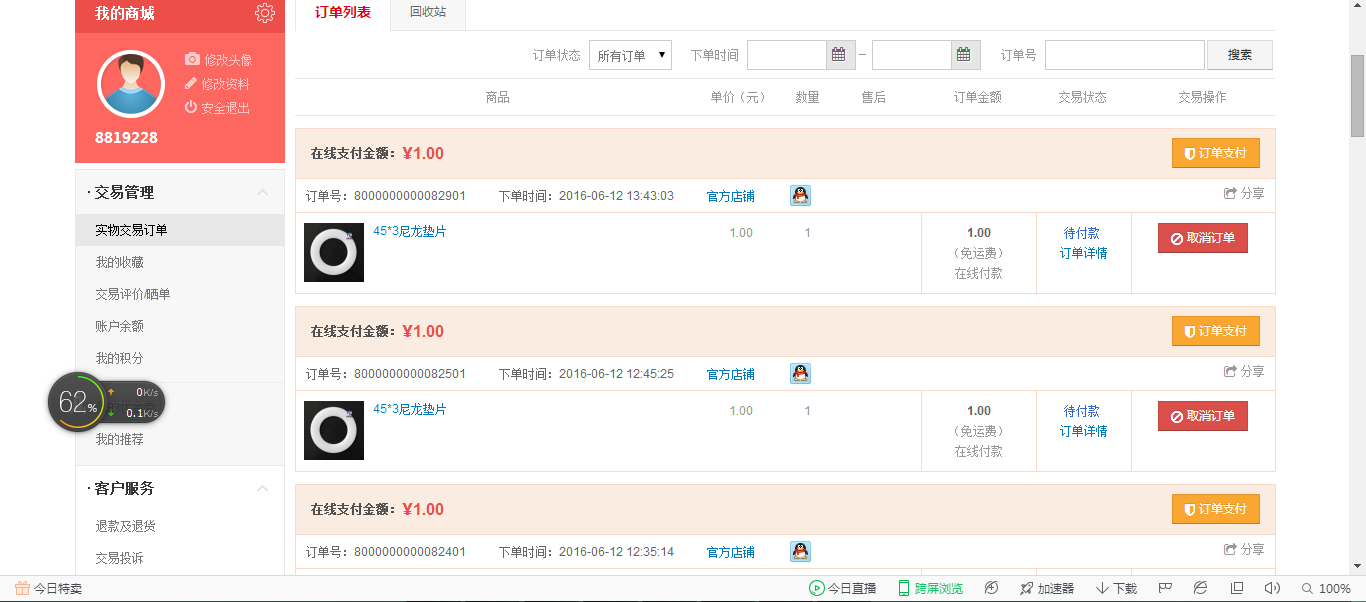This screenshot has width=1366, height=602.
Task: Click 订单支付 for order 8000000000082901
Action: pos(1216,153)
